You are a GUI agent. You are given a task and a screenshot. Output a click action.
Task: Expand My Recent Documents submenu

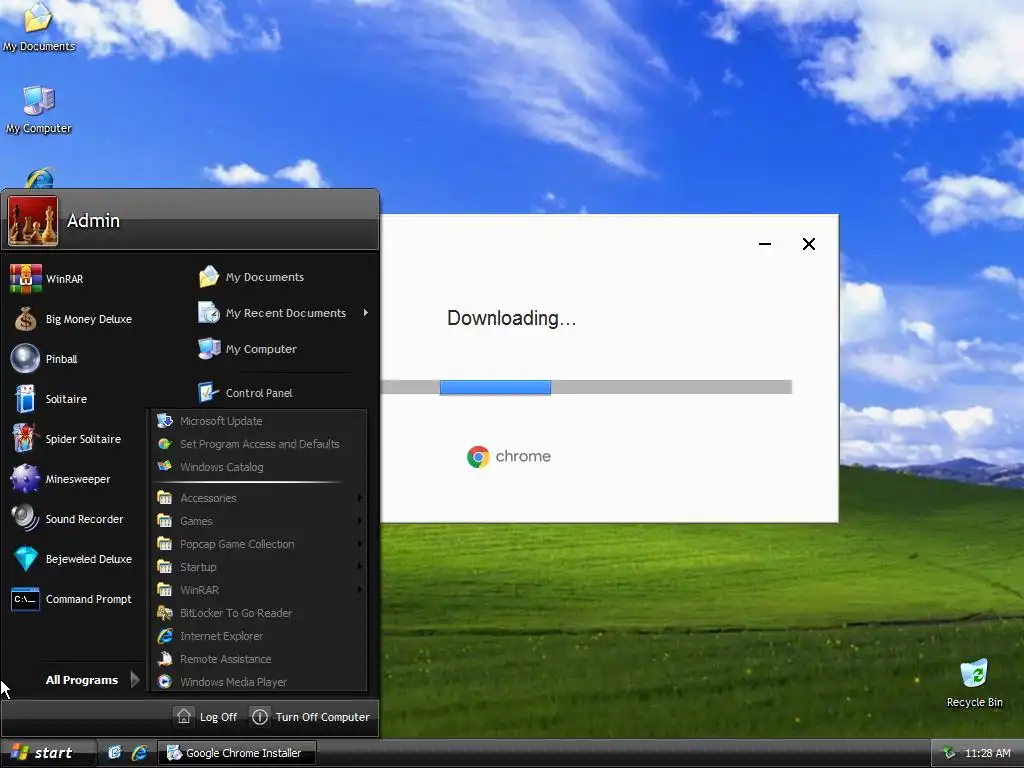click(283, 313)
